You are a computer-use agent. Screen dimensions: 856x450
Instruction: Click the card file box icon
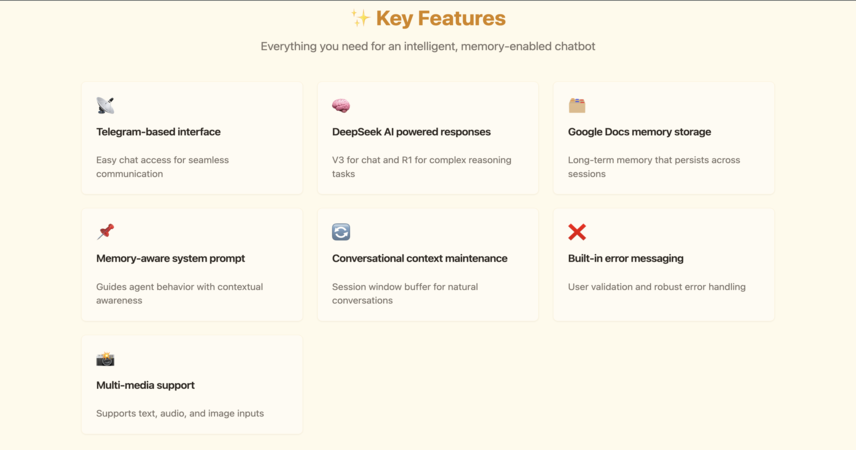pyautogui.click(x=577, y=105)
